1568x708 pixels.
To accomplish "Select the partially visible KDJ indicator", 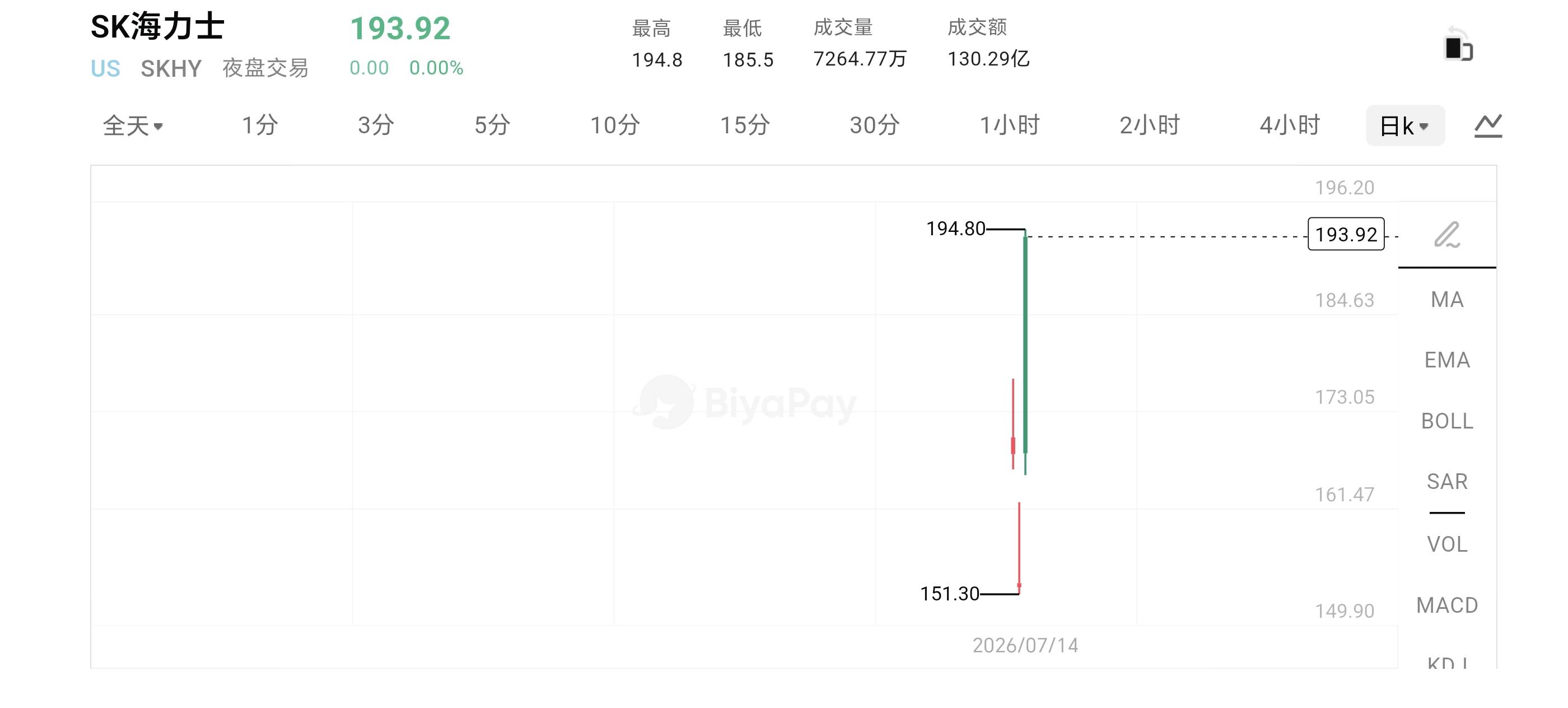I will tap(1447, 661).
